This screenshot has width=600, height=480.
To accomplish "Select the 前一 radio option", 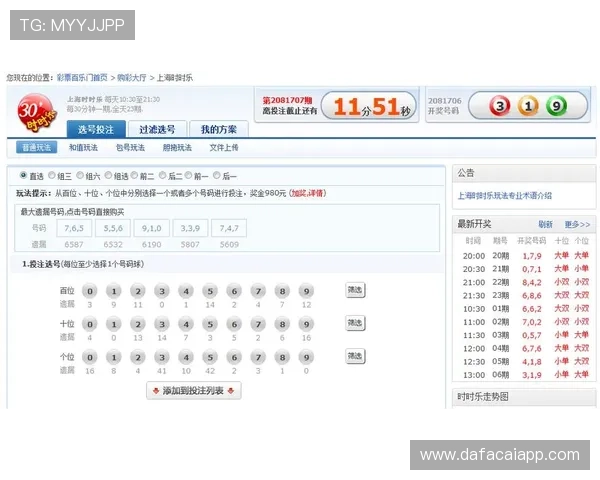I will (x=188, y=175).
